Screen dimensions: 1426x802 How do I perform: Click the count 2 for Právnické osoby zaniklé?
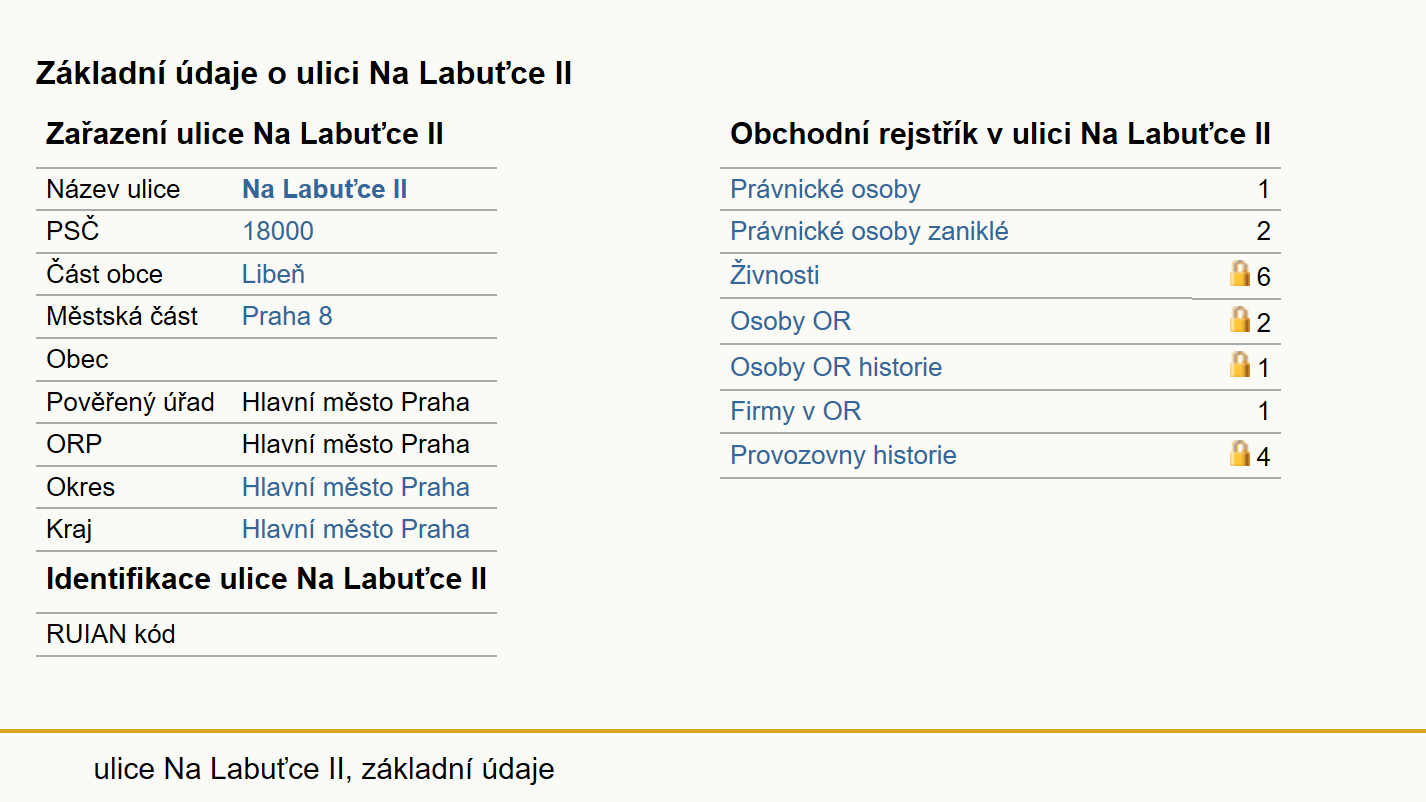tap(1263, 231)
